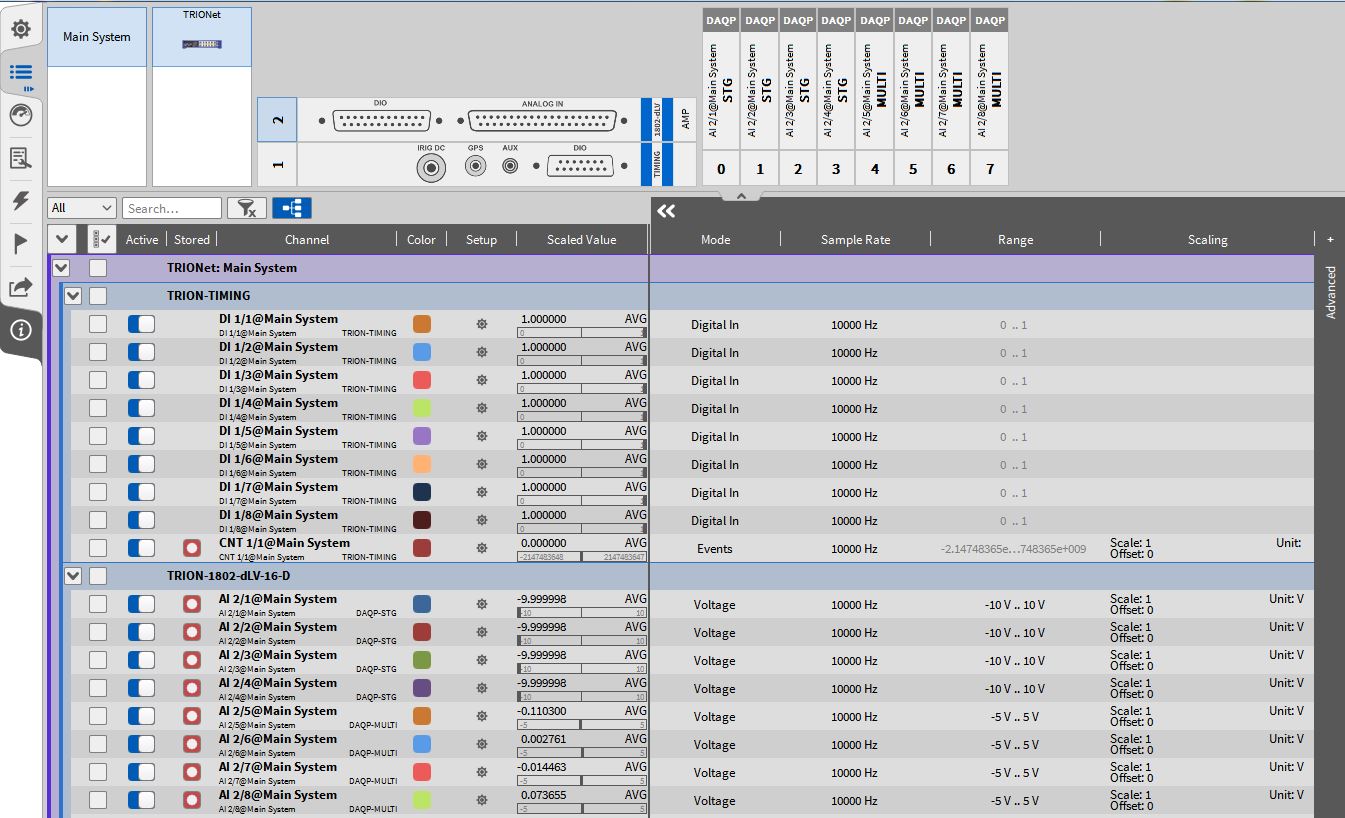The image size is (1345, 818).
Task: Tick the checkbox for AI 2/5@Main System
Action: [98, 716]
